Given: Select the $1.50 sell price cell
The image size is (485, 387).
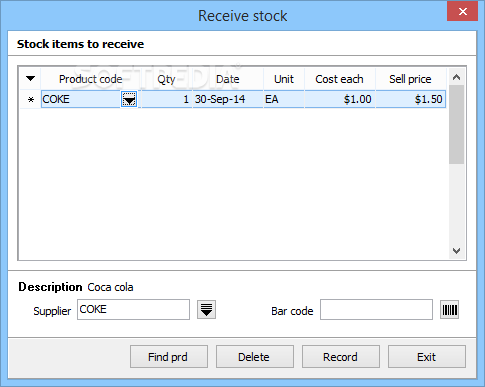Looking at the screenshot, I should [x=411, y=99].
